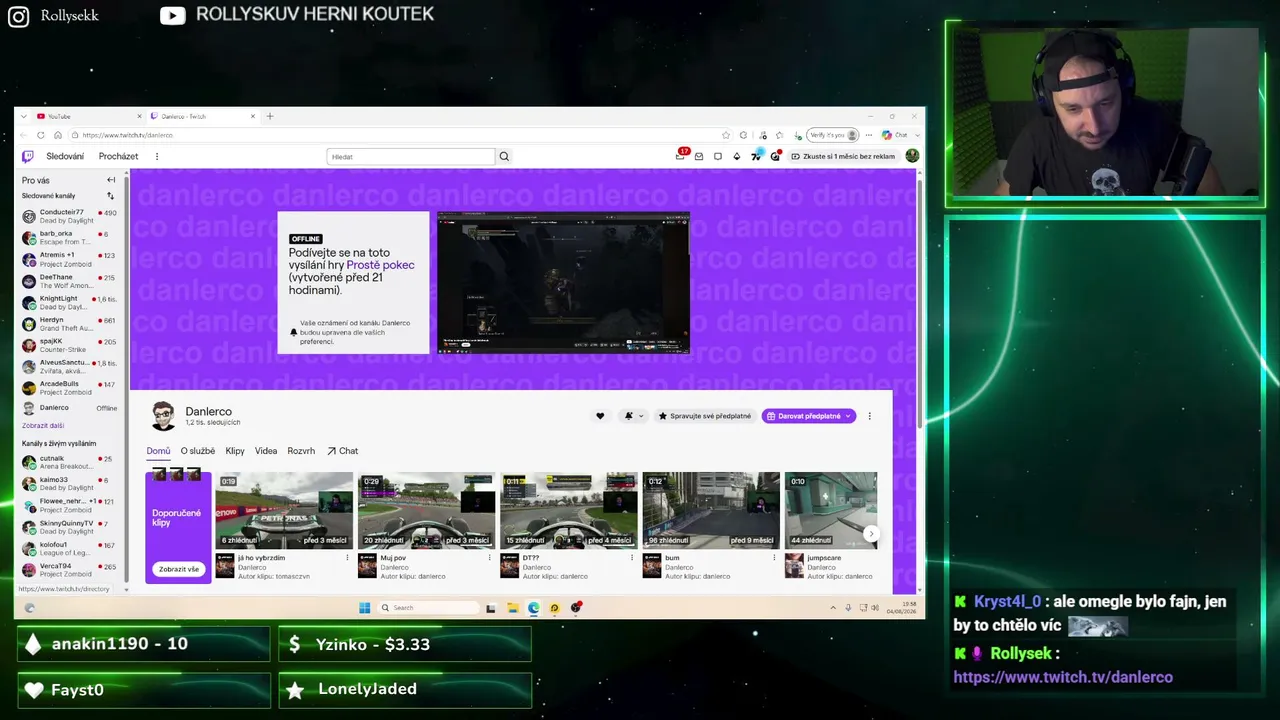Open the 'Muj pov' clip thumbnail
This screenshot has height=720, width=1280.
425,510
